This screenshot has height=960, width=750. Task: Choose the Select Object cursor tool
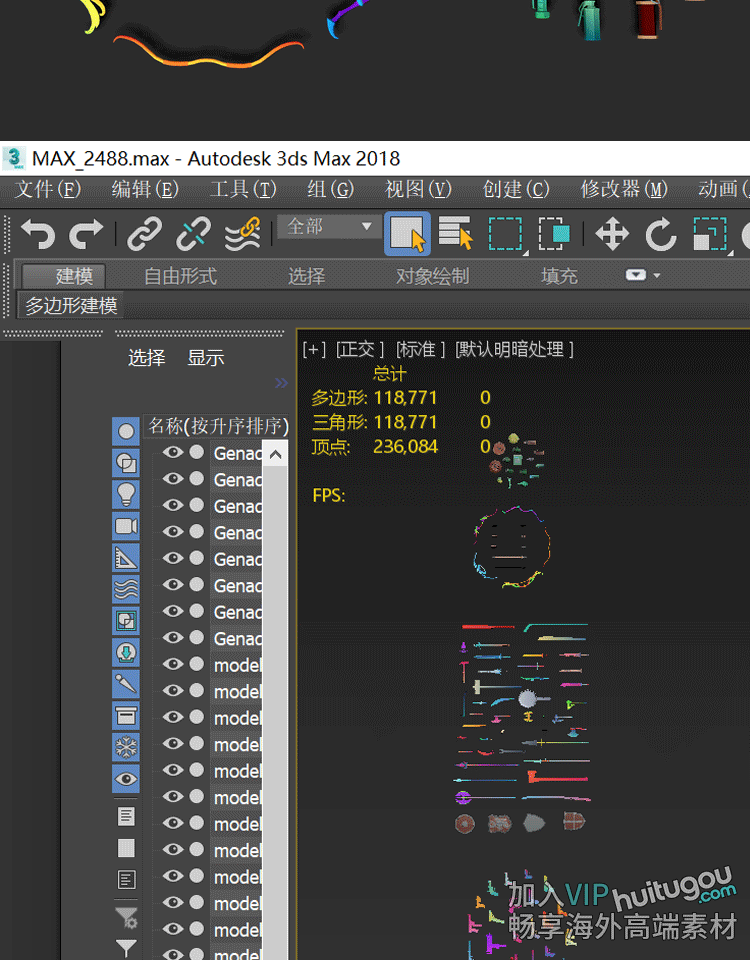pyautogui.click(x=407, y=233)
